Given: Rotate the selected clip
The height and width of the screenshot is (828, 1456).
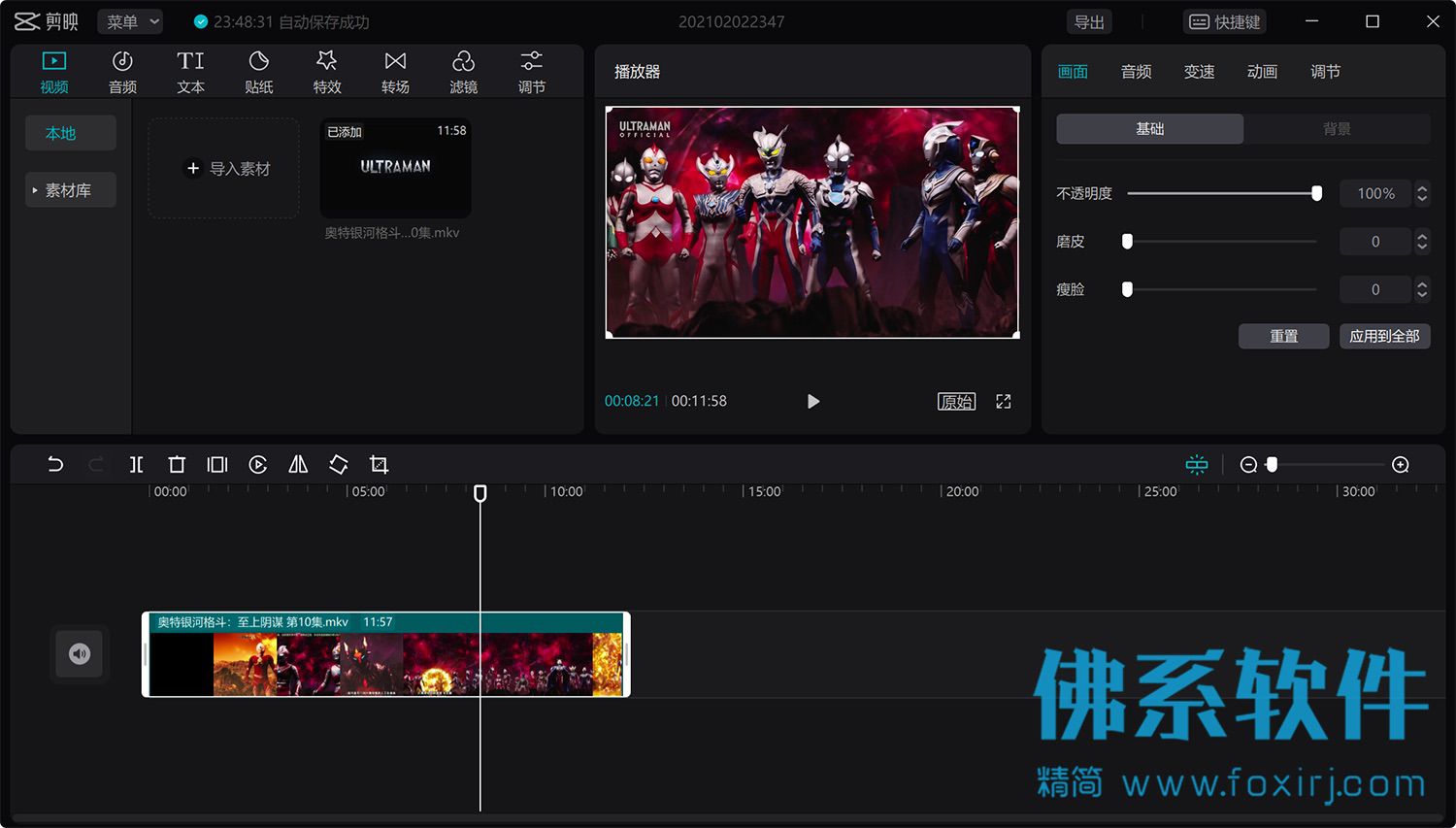Looking at the screenshot, I should tap(339, 465).
